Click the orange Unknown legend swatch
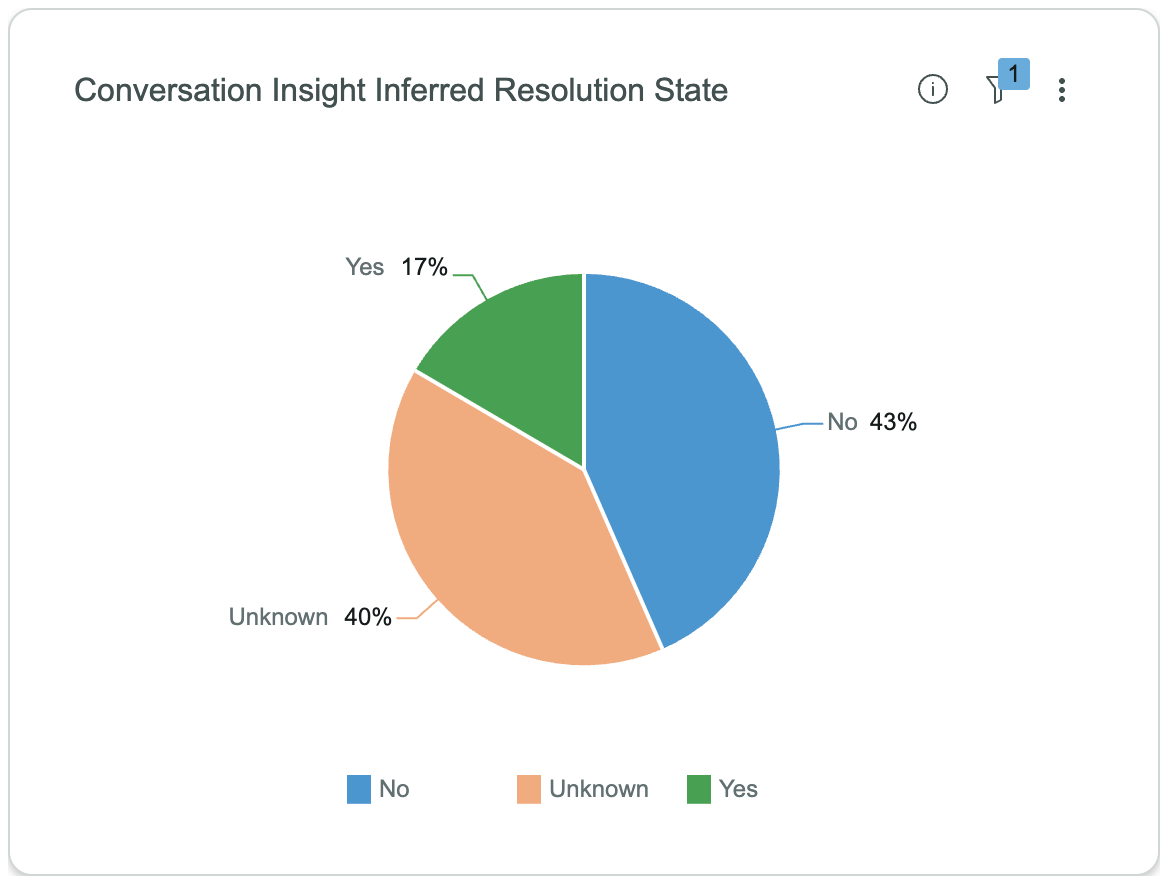 coord(529,790)
